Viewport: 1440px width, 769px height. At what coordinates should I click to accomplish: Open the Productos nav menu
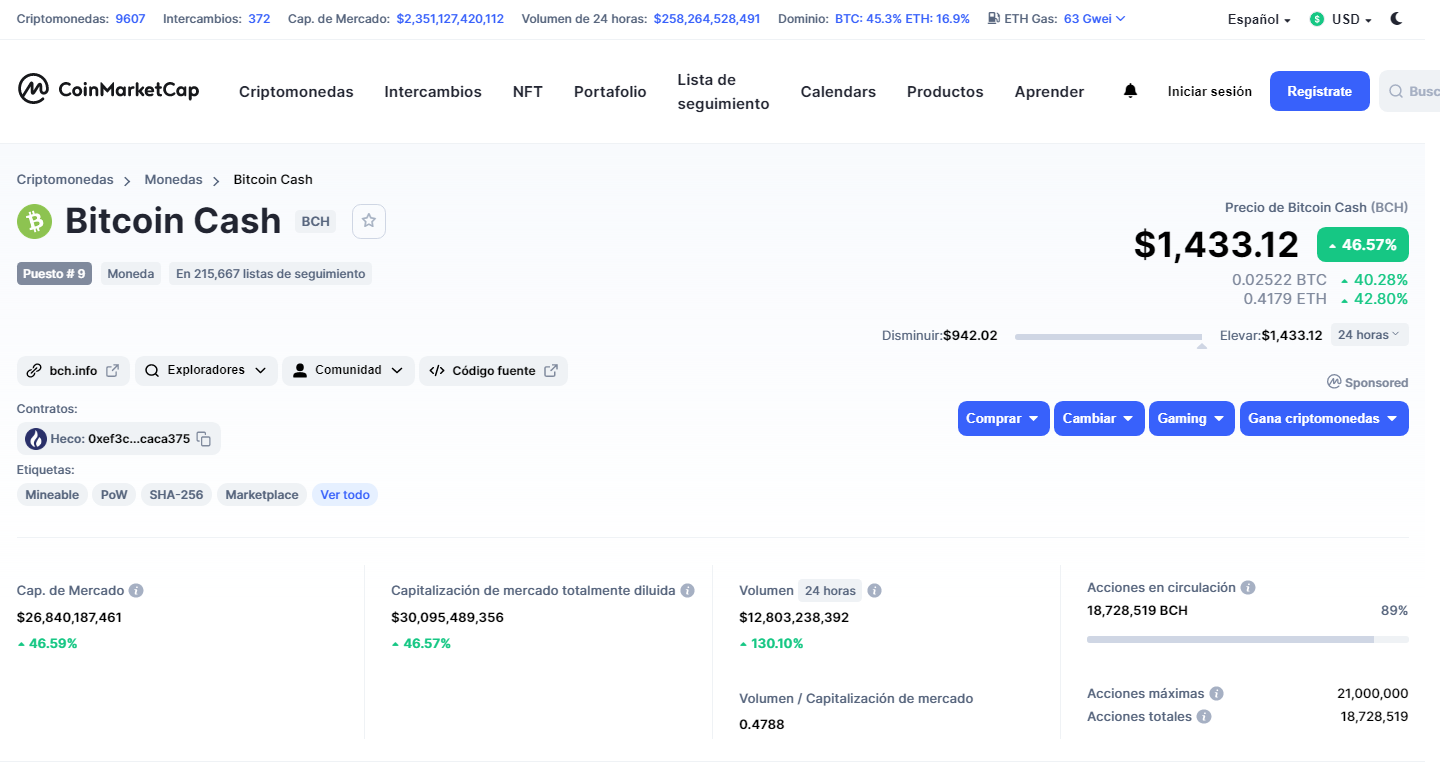click(945, 91)
